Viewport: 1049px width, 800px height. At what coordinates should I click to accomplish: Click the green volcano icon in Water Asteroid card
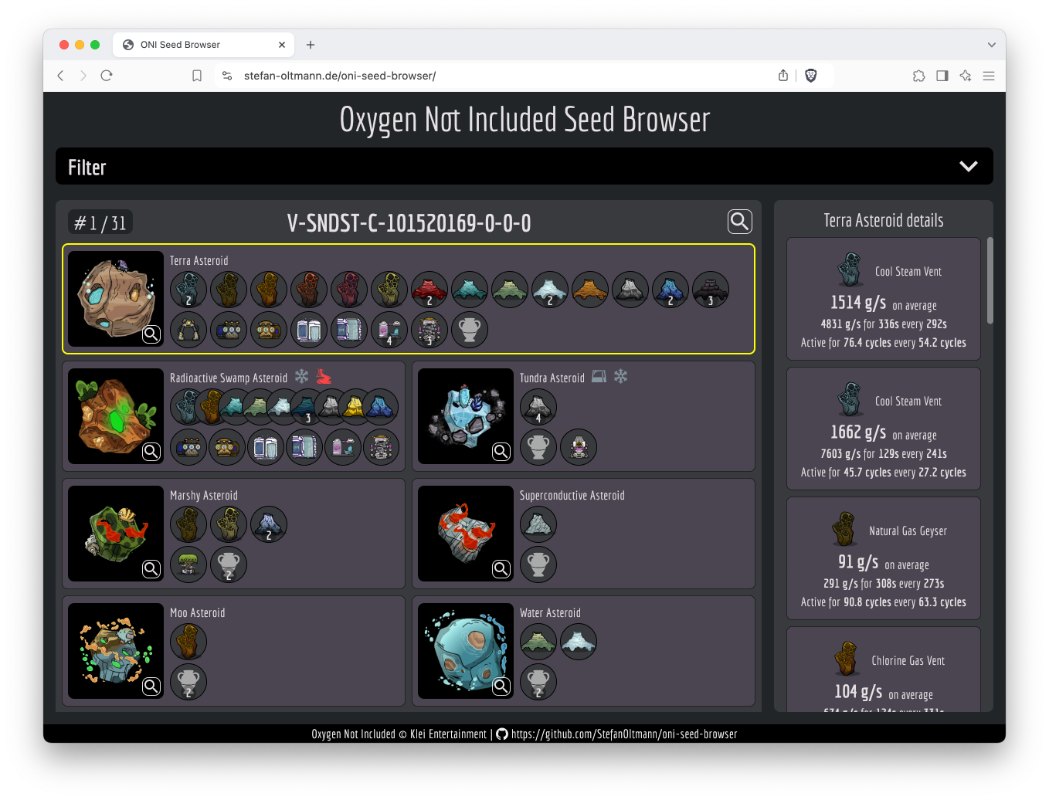coord(539,642)
